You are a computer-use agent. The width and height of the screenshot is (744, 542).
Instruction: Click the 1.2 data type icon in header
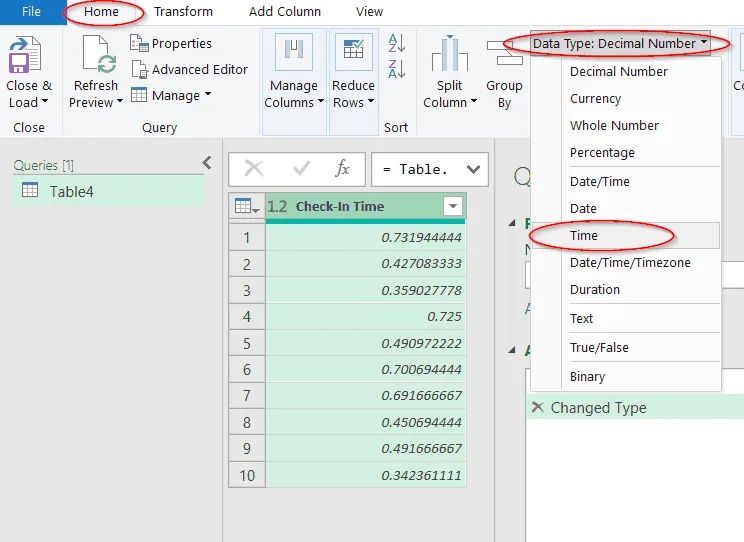click(278, 206)
